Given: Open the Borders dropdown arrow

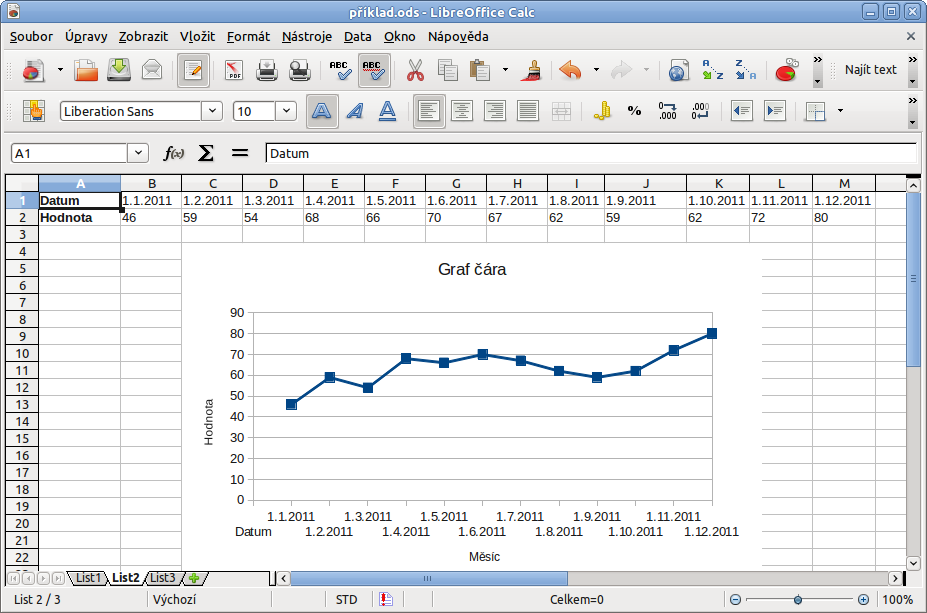Looking at the screenshot, I should (x=840, y=111).
